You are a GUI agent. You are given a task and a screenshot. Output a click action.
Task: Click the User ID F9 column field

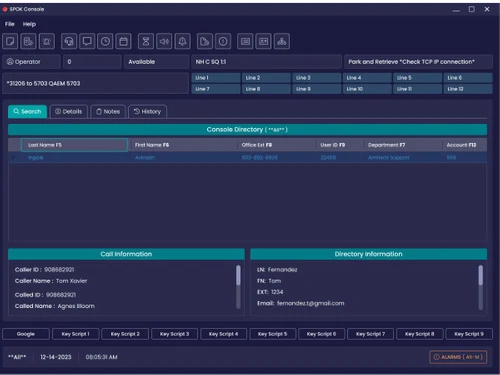point(339,145)
